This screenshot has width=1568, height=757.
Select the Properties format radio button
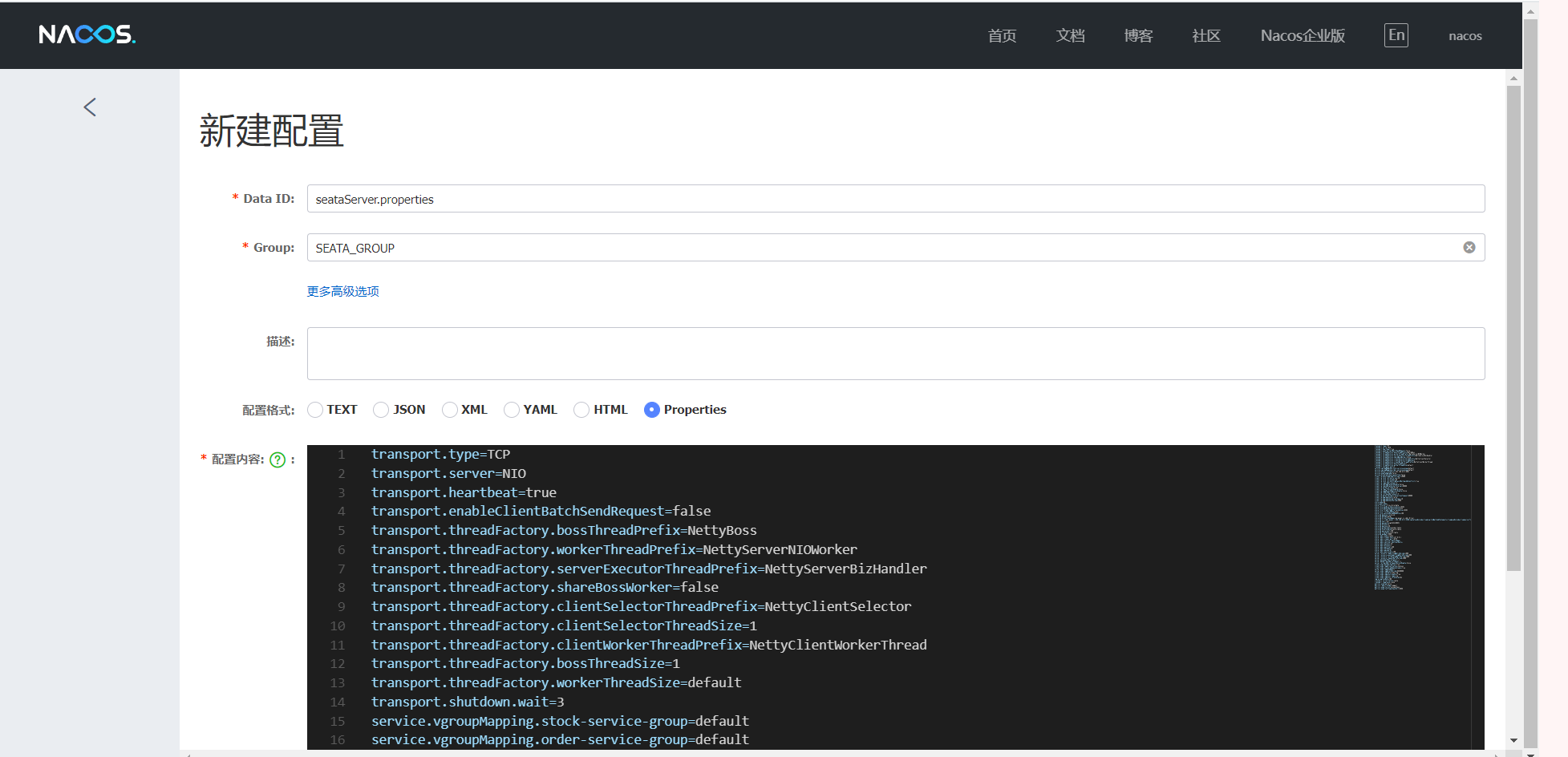coord(652,410)
